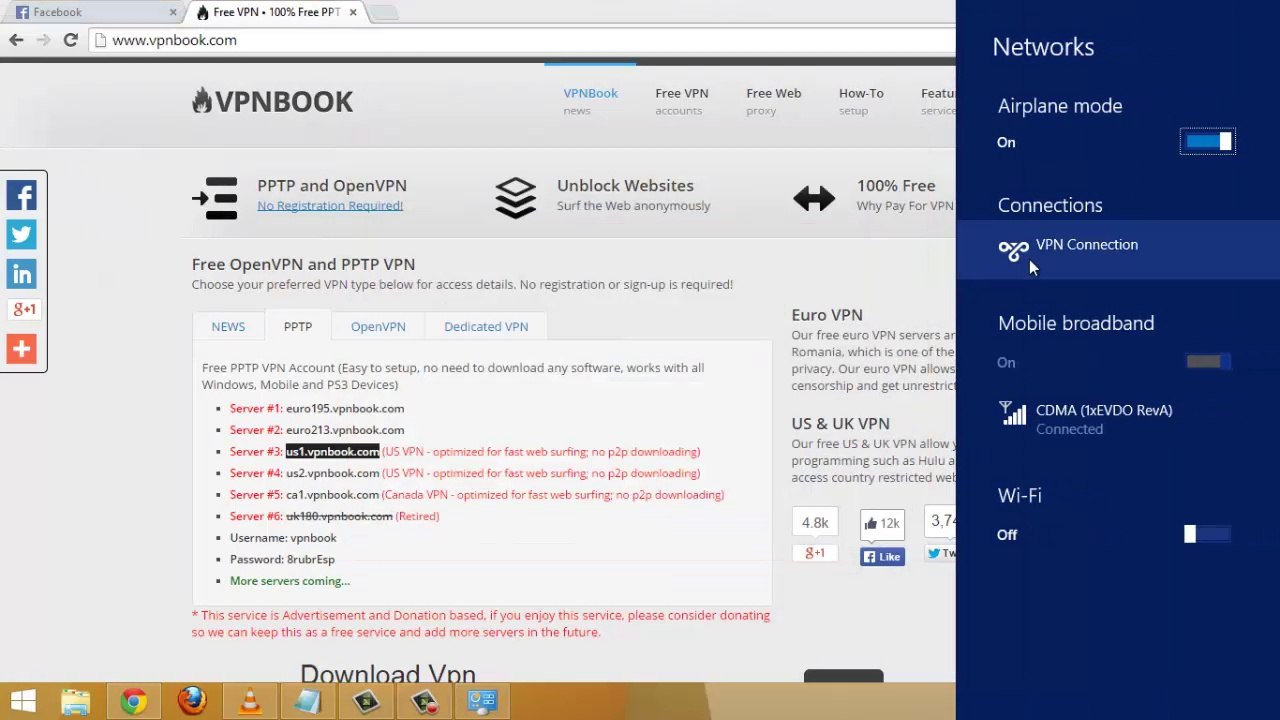1280x720 pixels.
Task: Turn on the Wi-Fi switch
Action: [1208, 534]
